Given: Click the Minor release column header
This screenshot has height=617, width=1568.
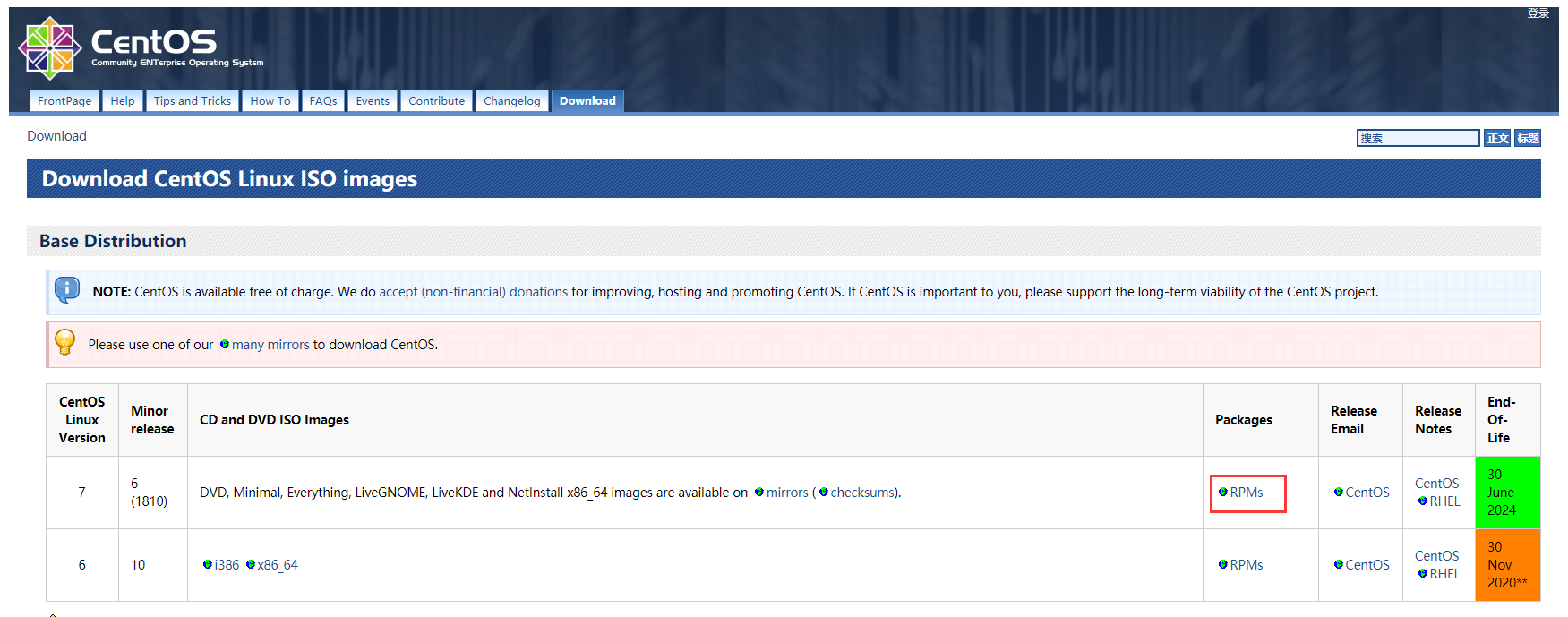Looking at the screenshot, I should coord(152,420).
